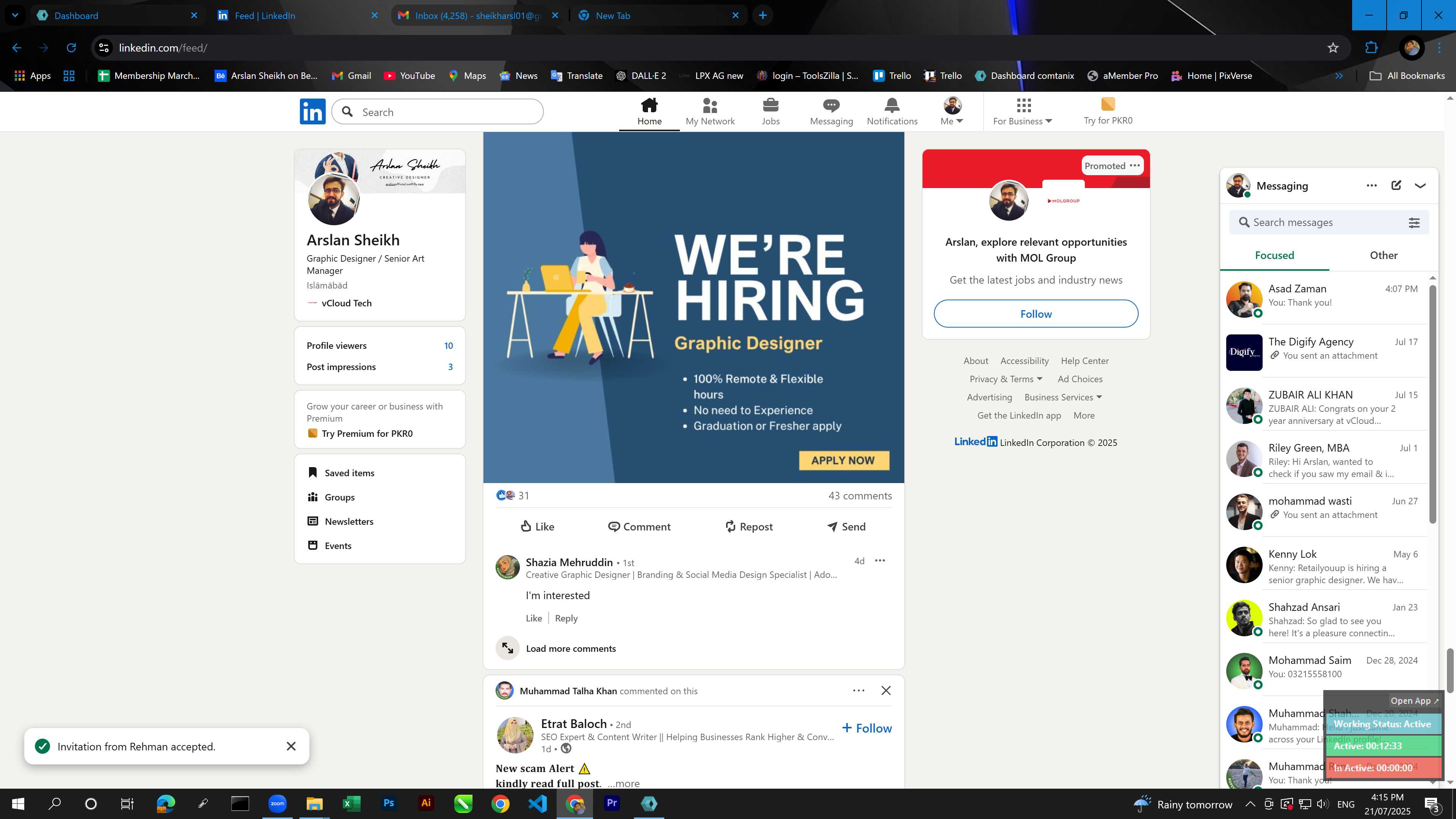The width and height of the screenshot is (1456, 819).
Task: Open Events in the sidebar
Action: [329, 546]
